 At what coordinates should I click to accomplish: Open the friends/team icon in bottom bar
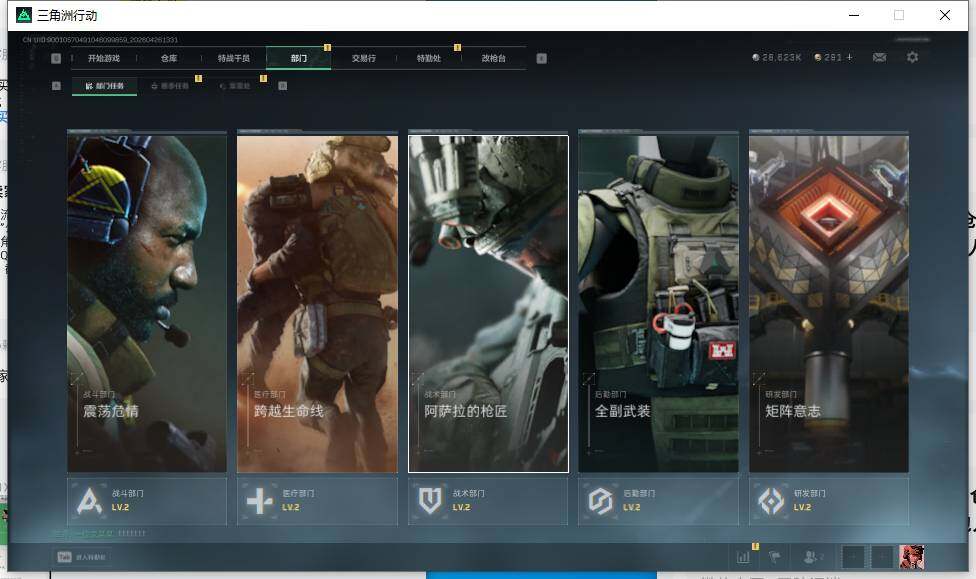[812, 557]
